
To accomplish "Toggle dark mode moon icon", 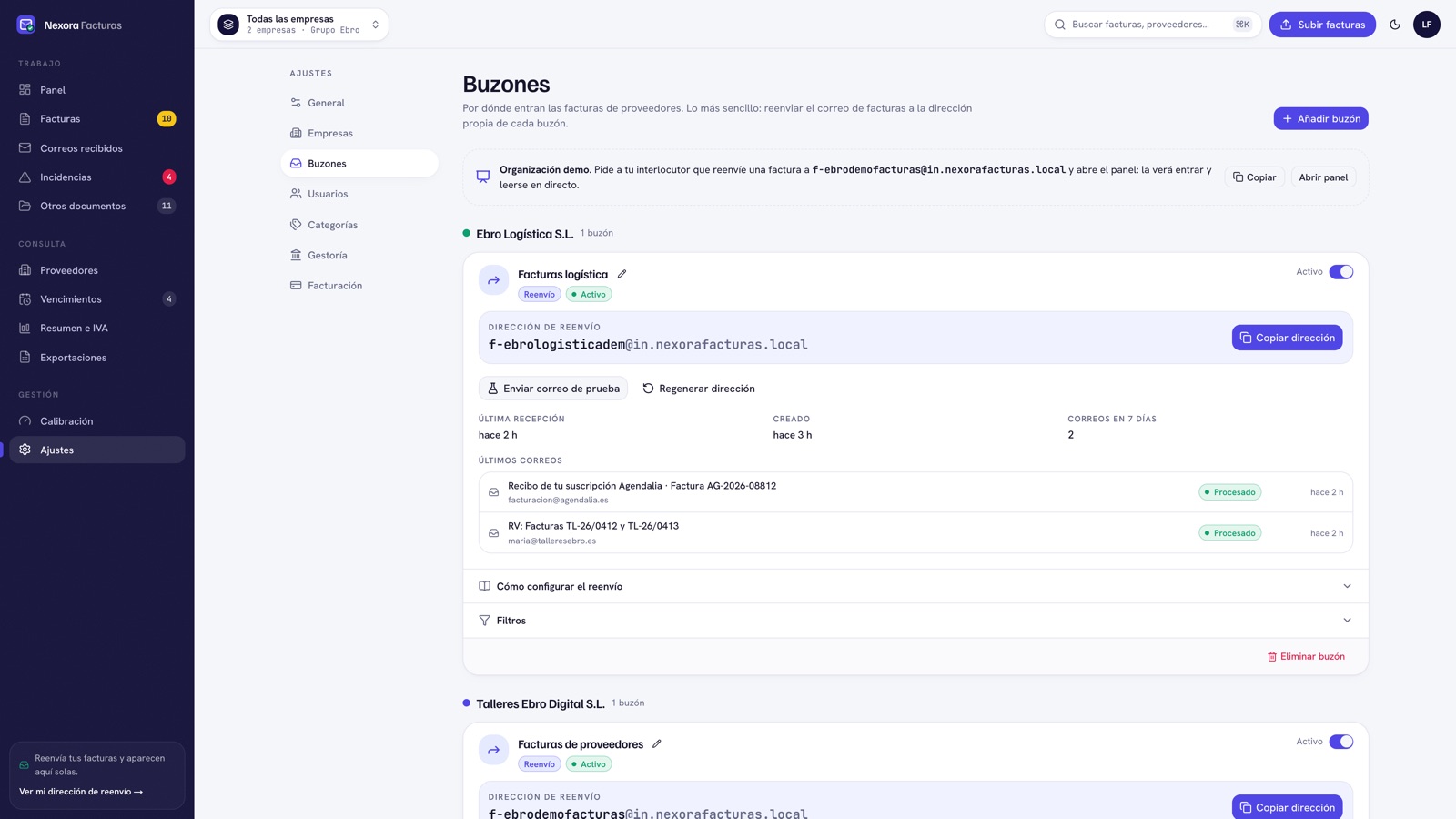I will click(1395, 25).
